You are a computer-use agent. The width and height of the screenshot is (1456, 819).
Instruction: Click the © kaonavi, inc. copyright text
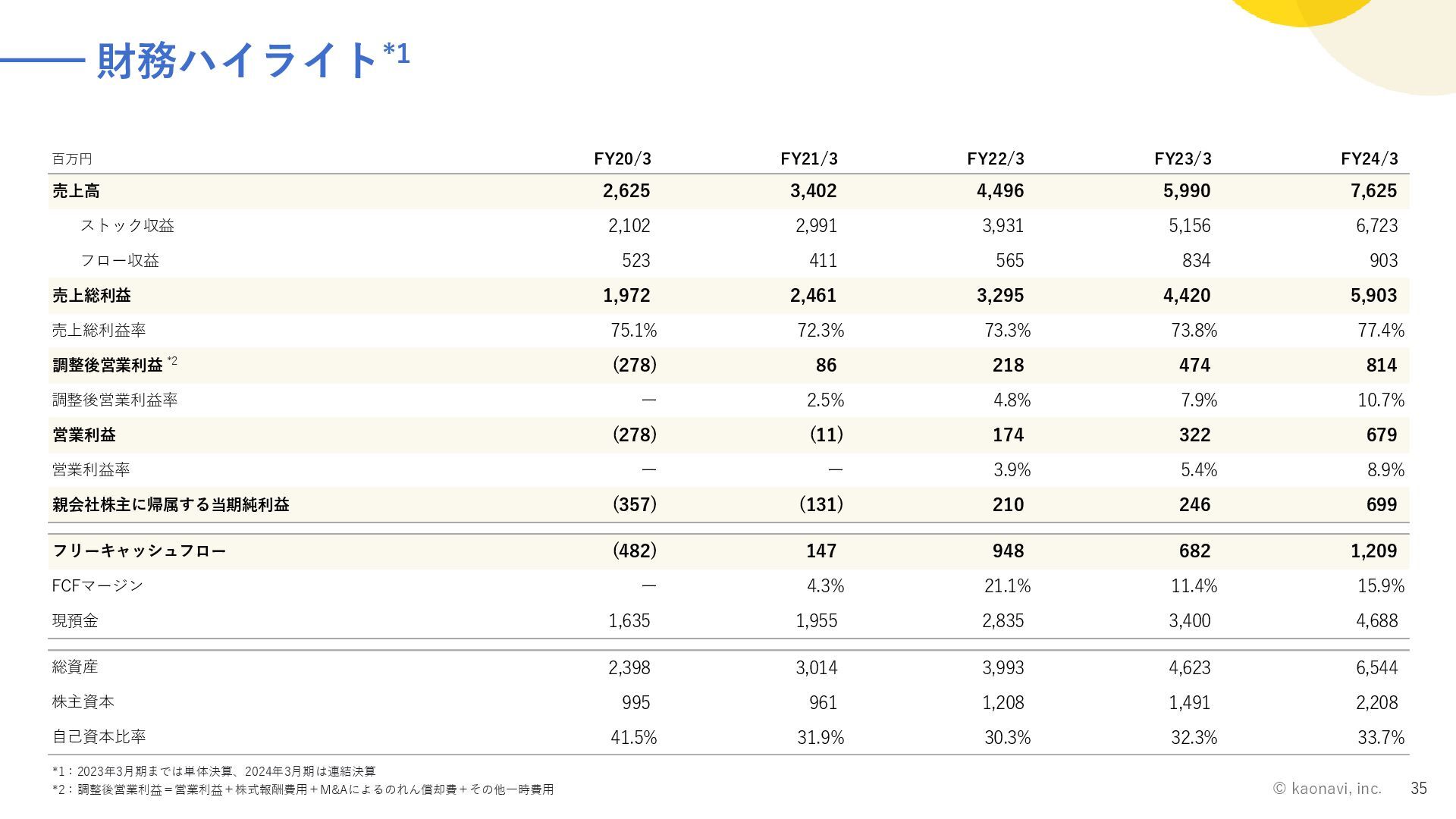point(1327,789)
